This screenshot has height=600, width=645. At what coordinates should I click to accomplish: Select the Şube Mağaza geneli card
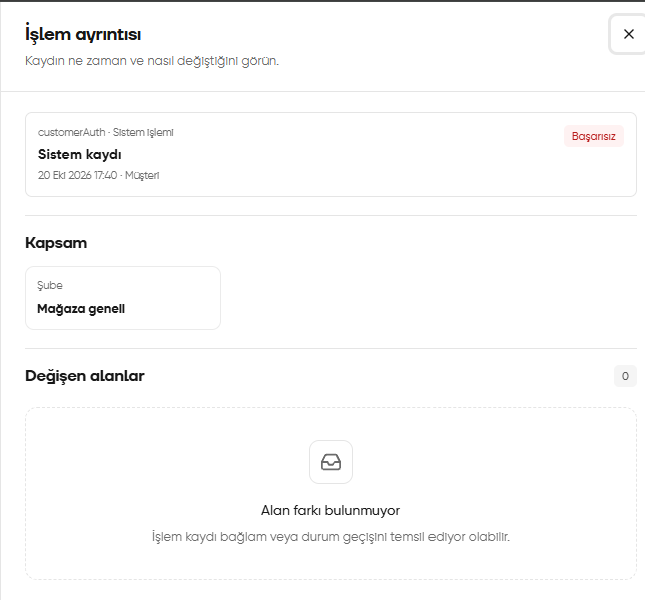point(123,298)
